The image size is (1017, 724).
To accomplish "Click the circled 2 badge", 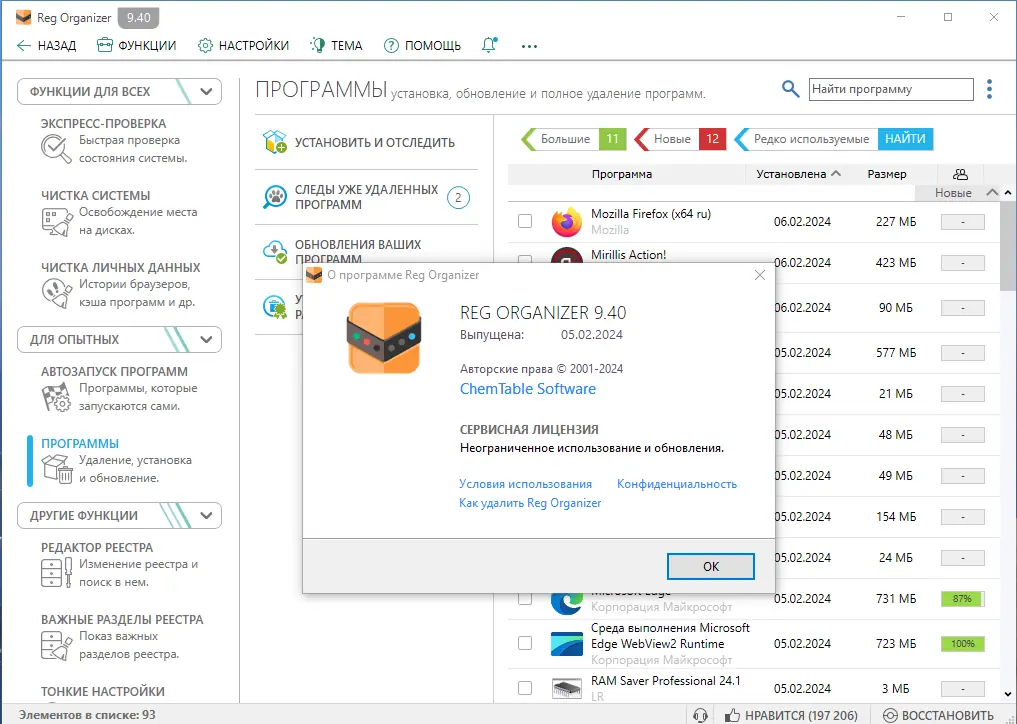I will (459, 198).
